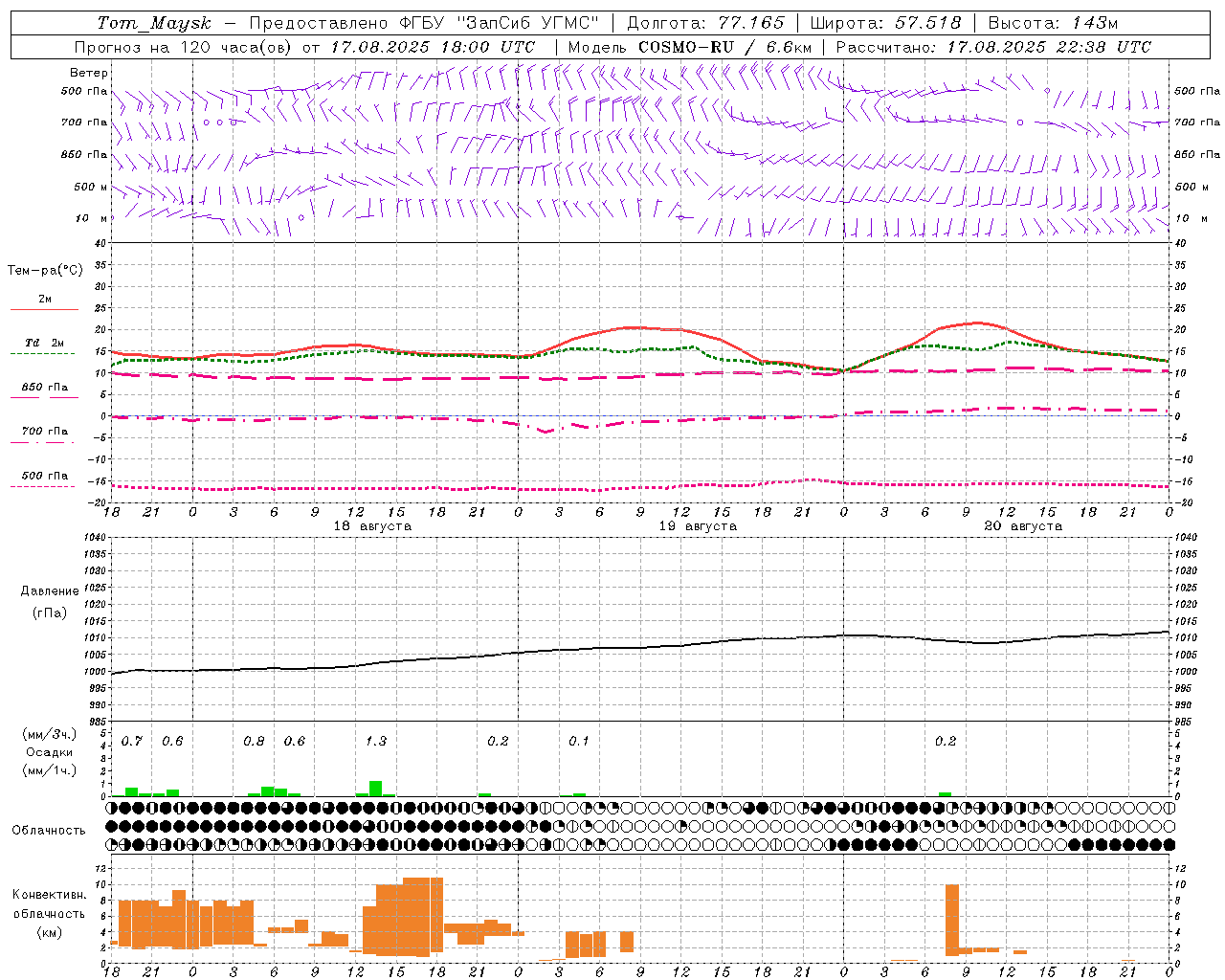
Task: Click the '20 августа' date label
Action: pyautogui.click(x=1023, y=526)
